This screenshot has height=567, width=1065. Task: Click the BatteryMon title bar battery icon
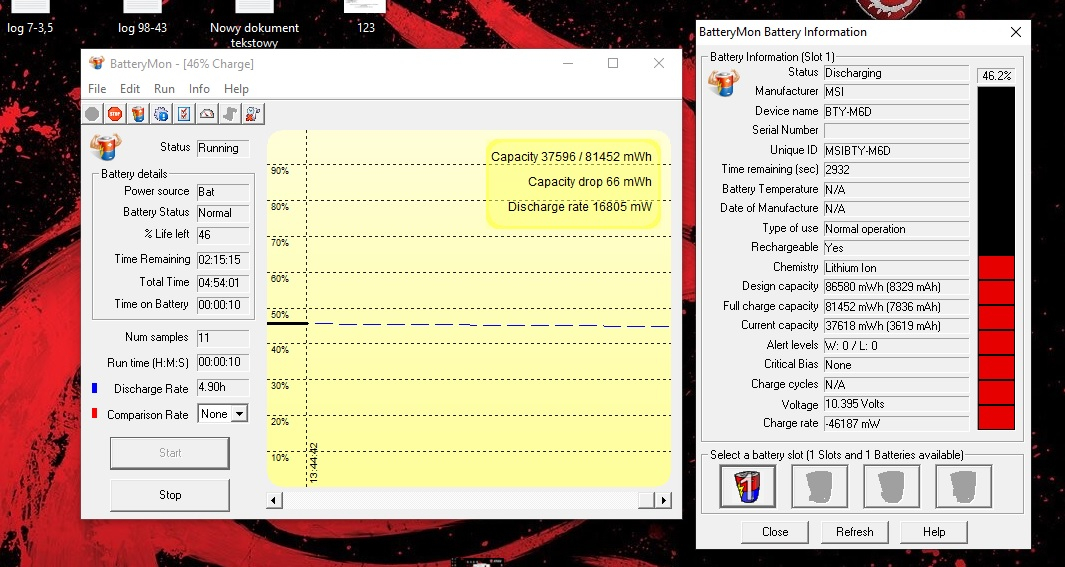pos(96,63)
